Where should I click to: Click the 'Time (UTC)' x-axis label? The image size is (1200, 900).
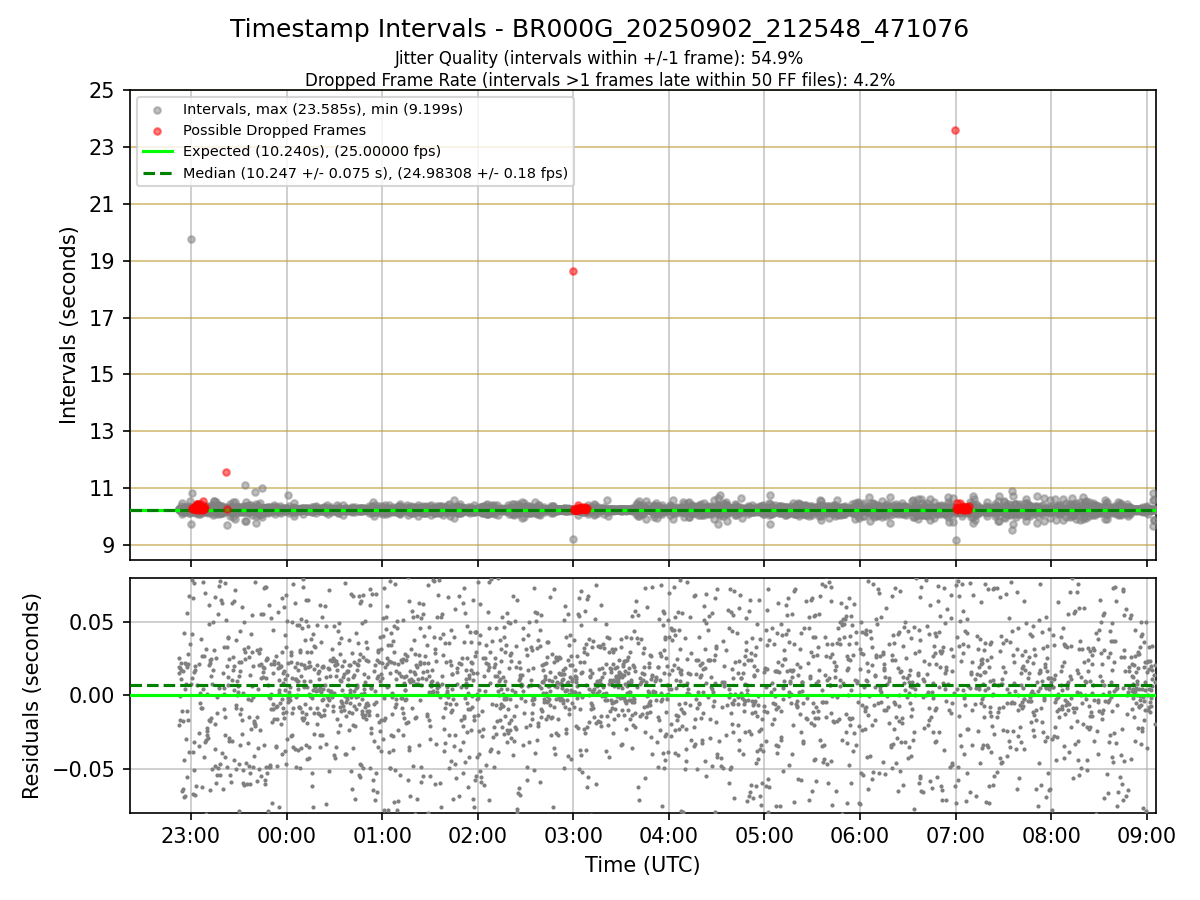[x=642, y=864]
